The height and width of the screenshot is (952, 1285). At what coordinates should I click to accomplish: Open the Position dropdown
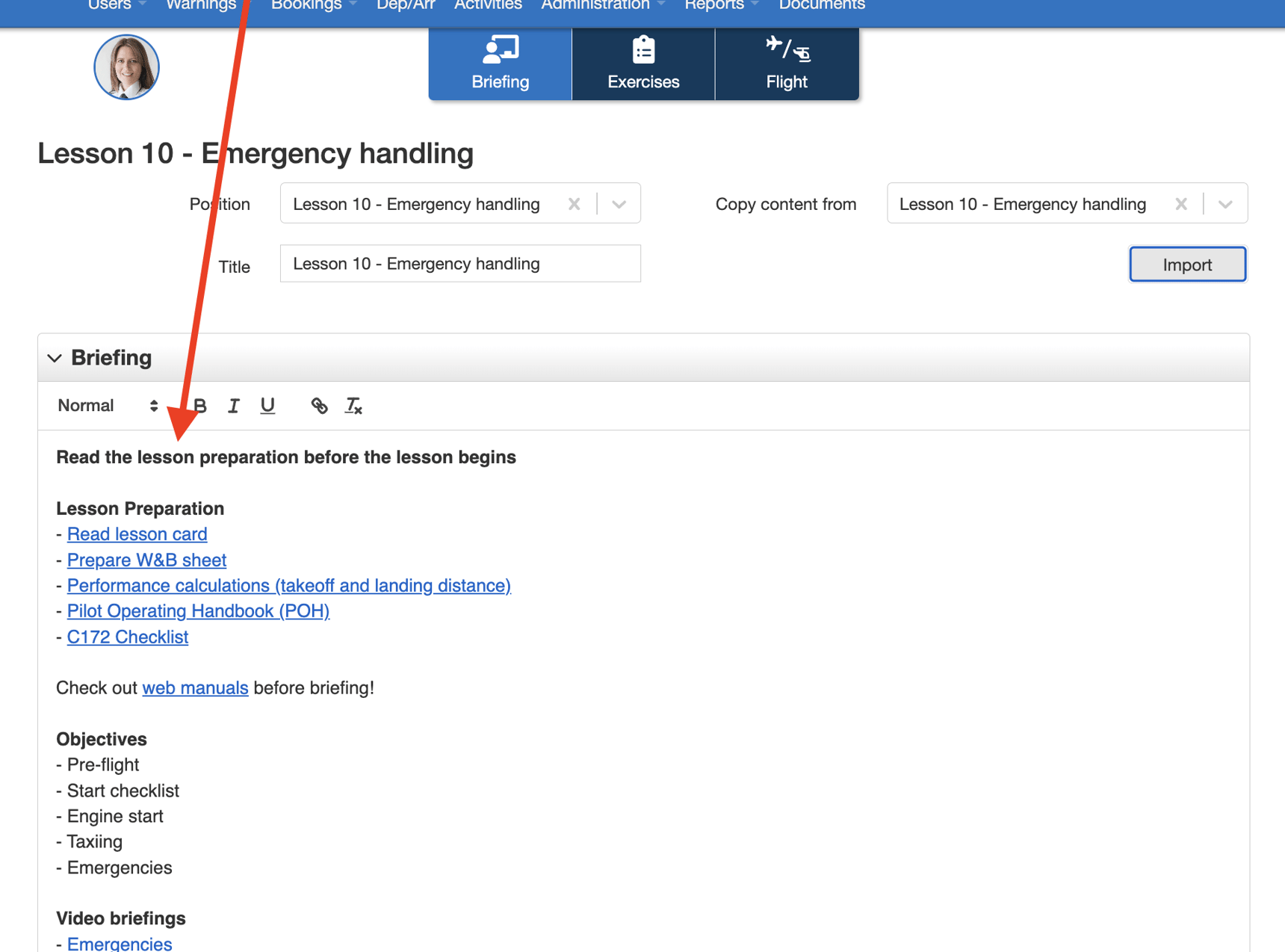[619, 203]
